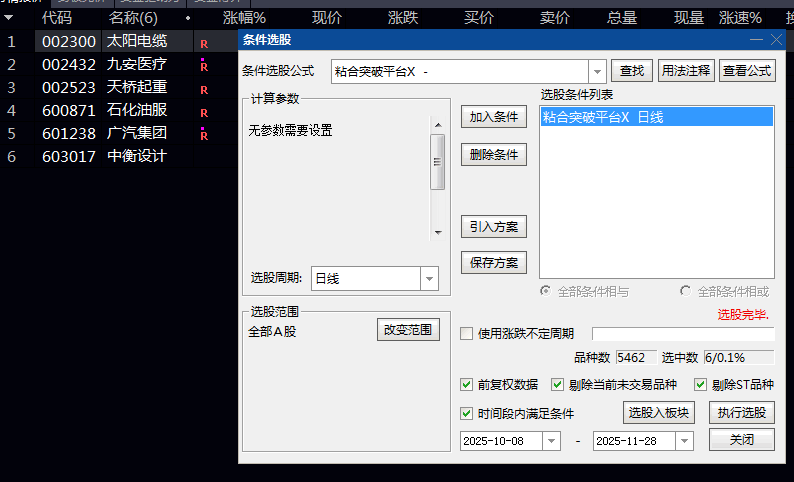Uncheck 前复权数据 checkbox
Screen dimensions: 794x482
pos(466,385)
